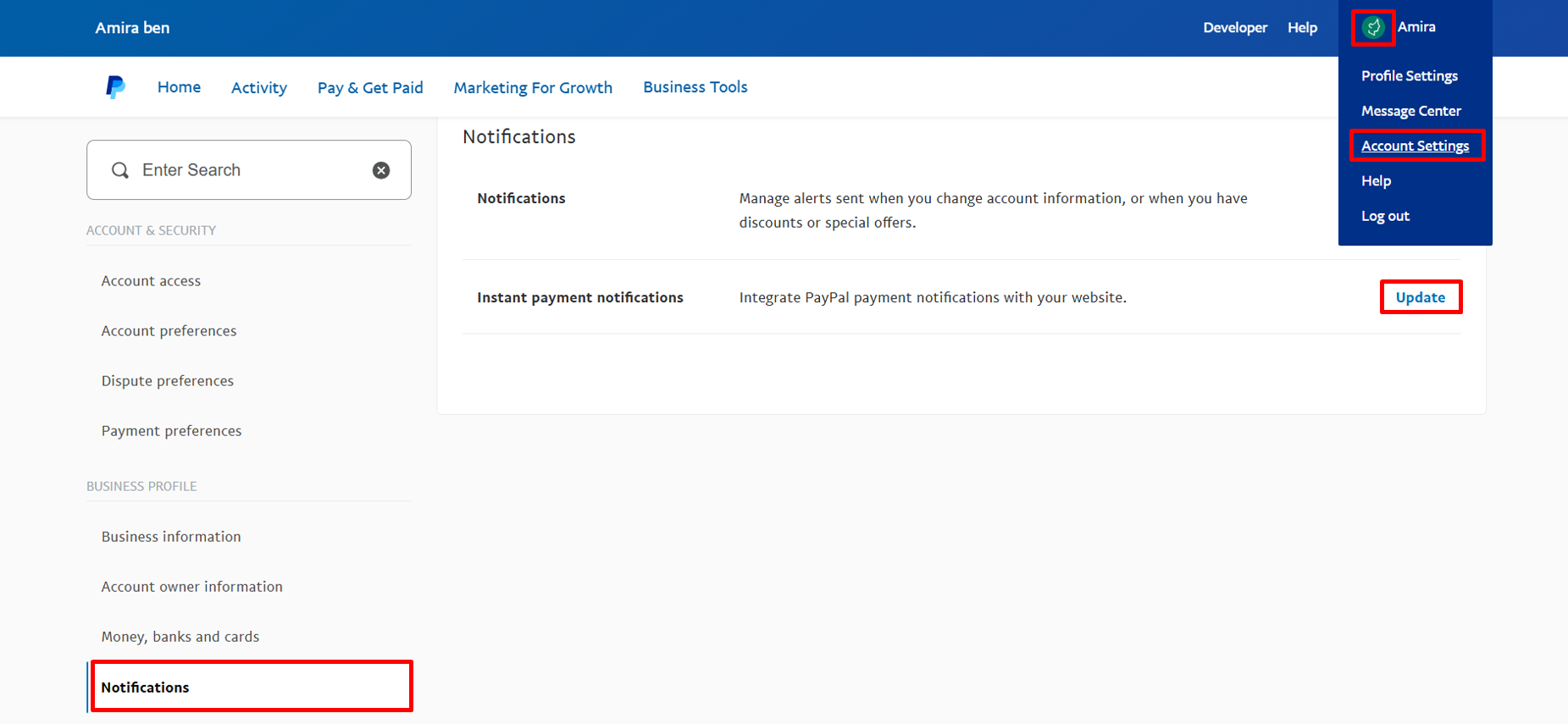This screenshot has width=1568, height=724.
Task: Open Account owner information in sidebar
Action: point(192,587)
